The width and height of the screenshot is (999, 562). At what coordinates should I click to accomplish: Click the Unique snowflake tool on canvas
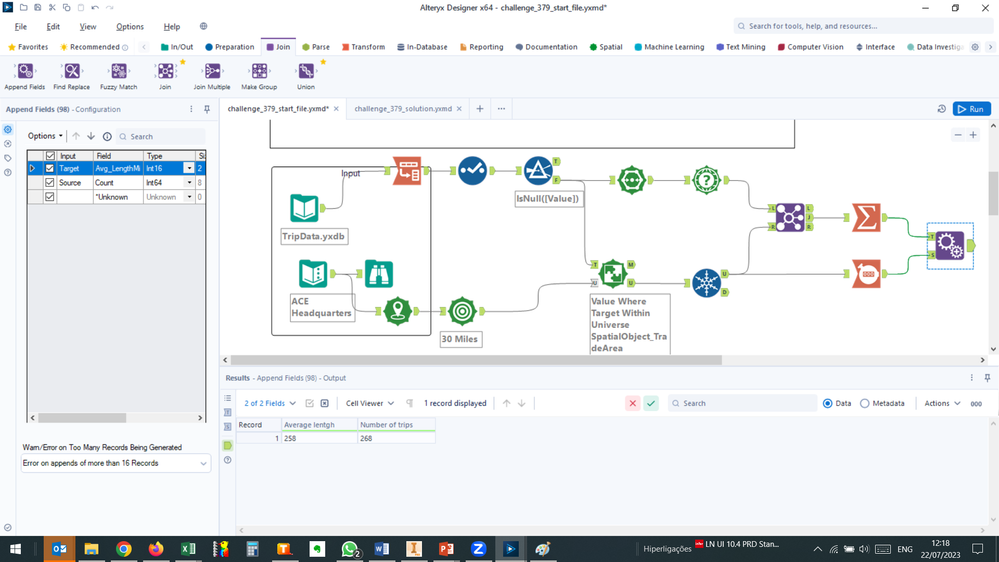[707, 282]
